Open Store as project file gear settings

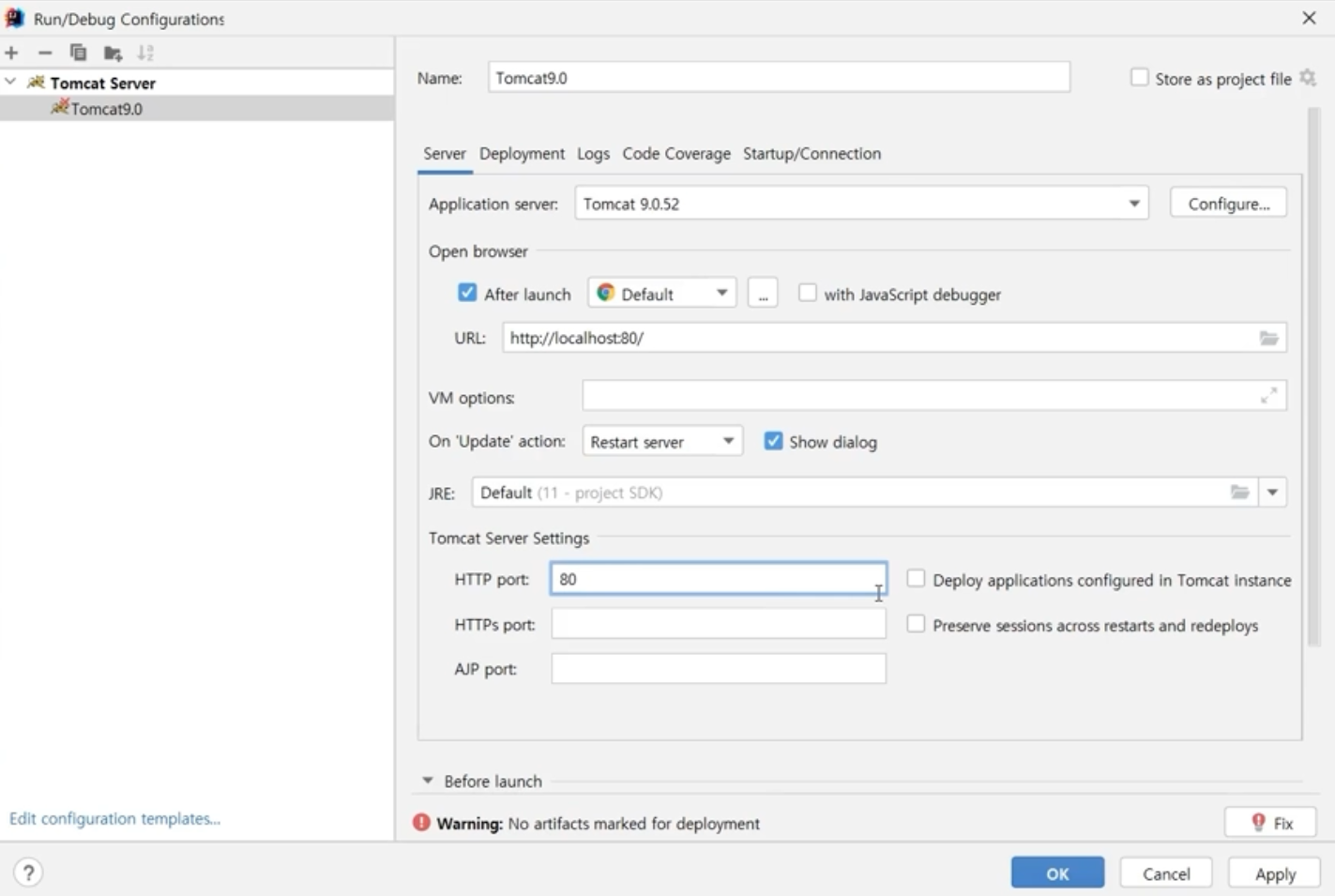(x=1309, y=78)
